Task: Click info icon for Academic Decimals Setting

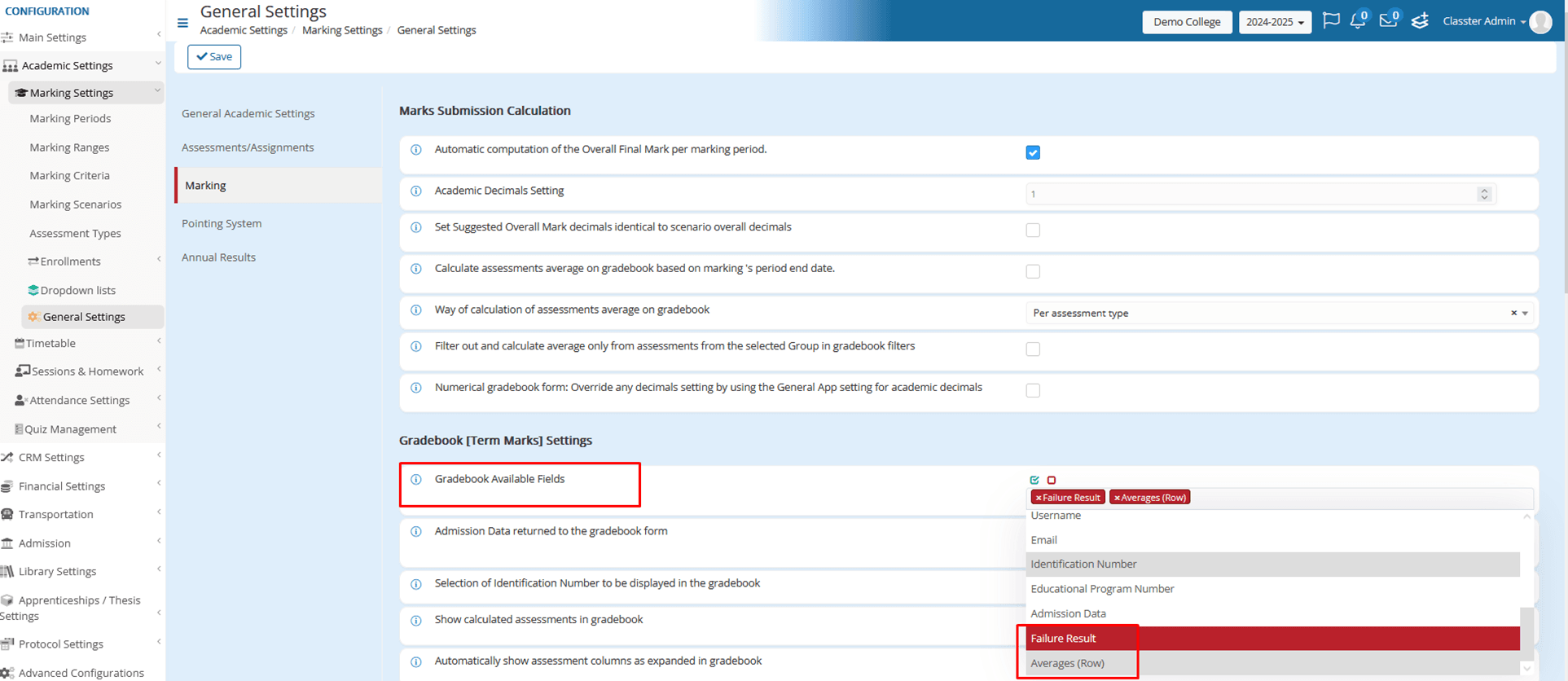Action: click(416, 191)
